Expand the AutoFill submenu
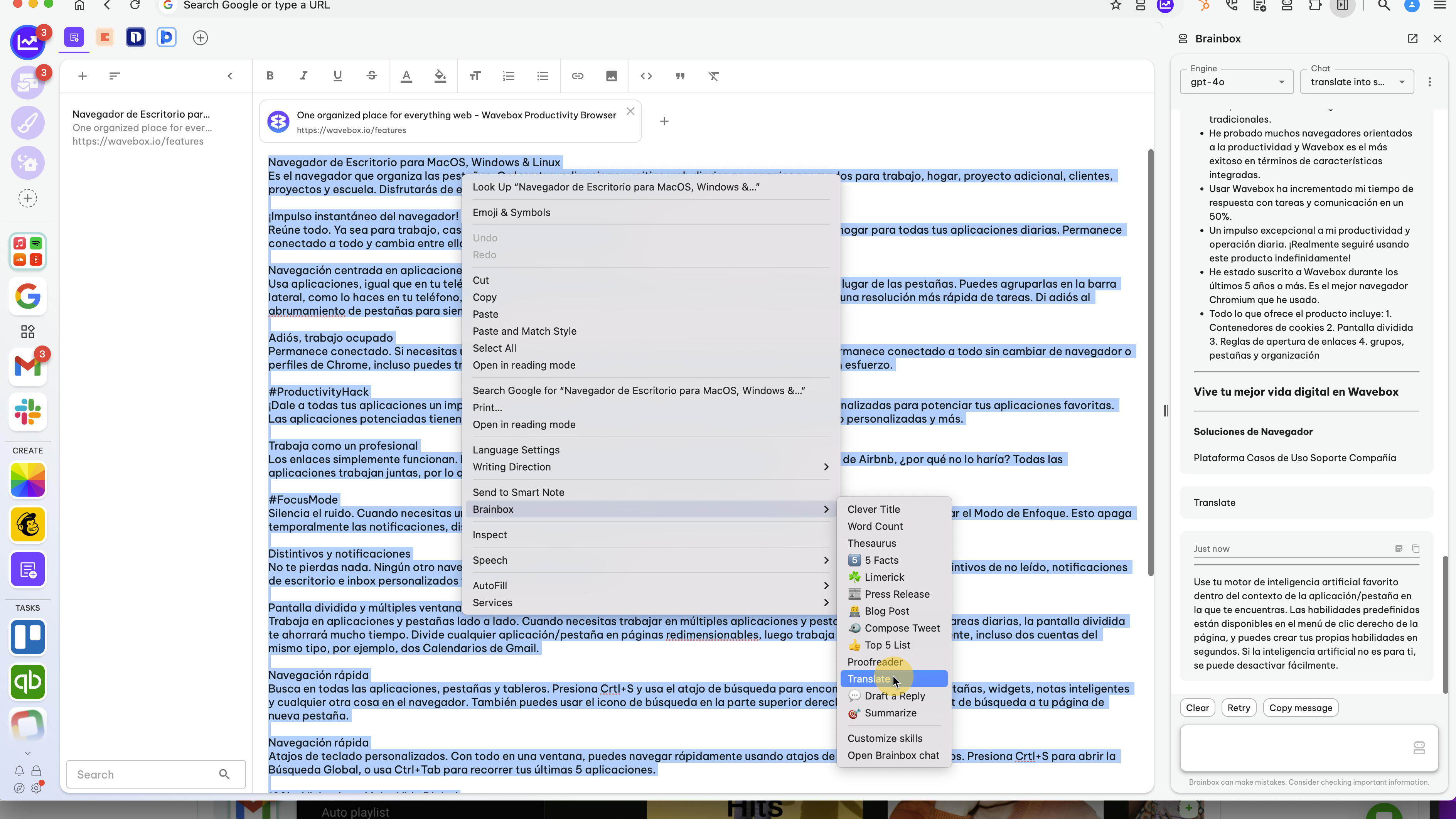1456x819 pixels. (650, 586)
